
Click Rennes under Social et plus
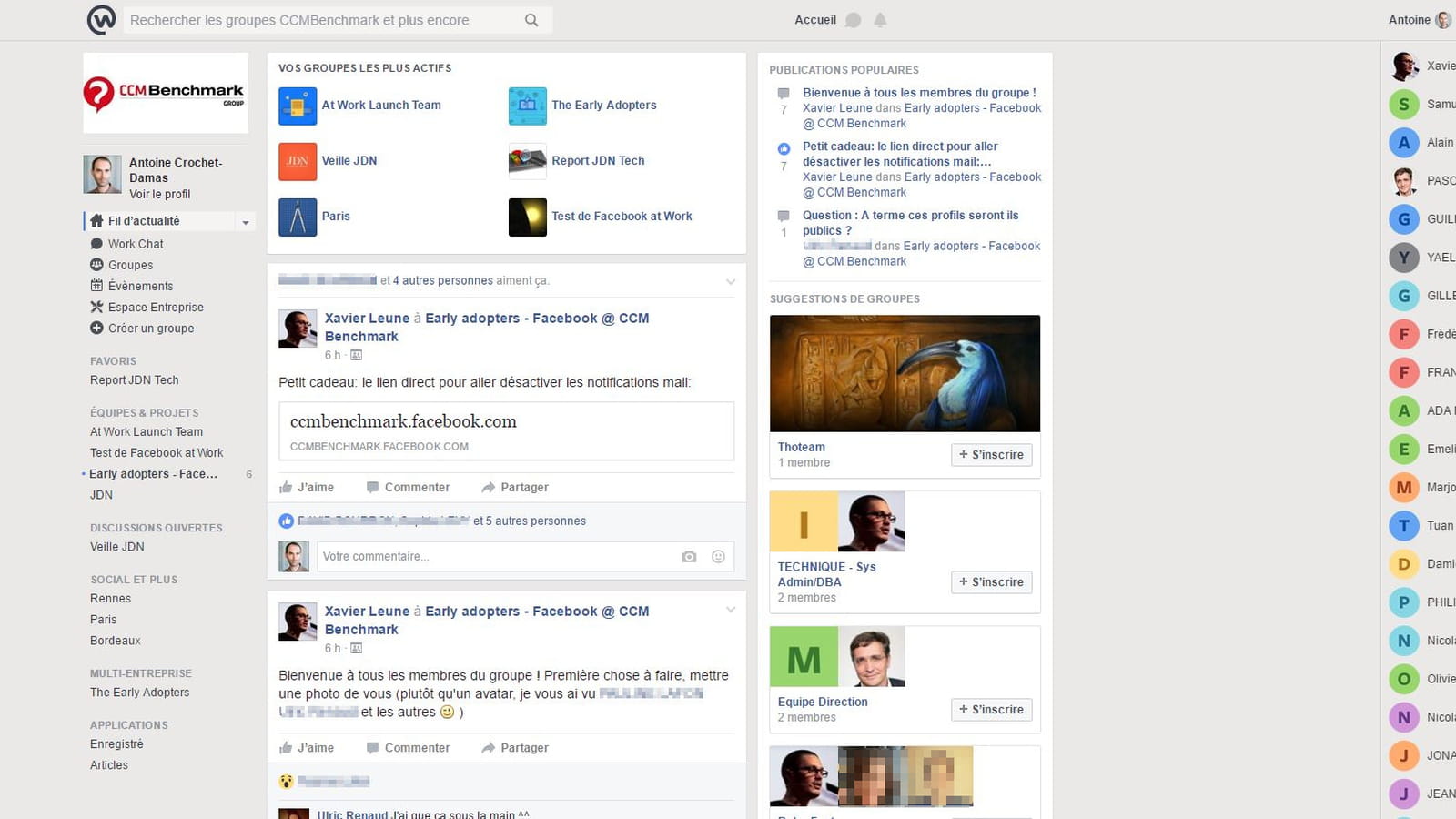pos(110,599)
